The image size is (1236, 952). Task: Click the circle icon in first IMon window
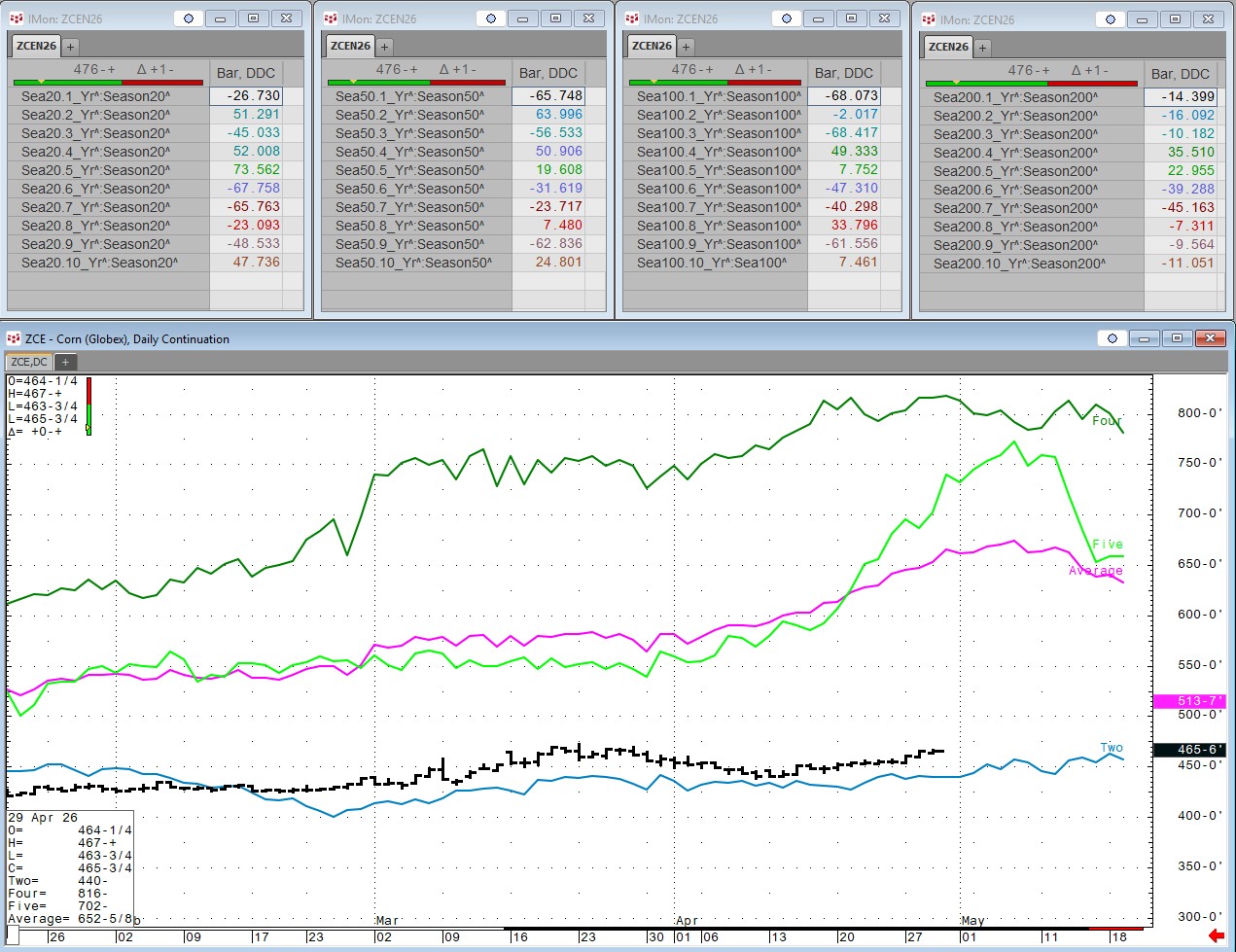point(189,18)
